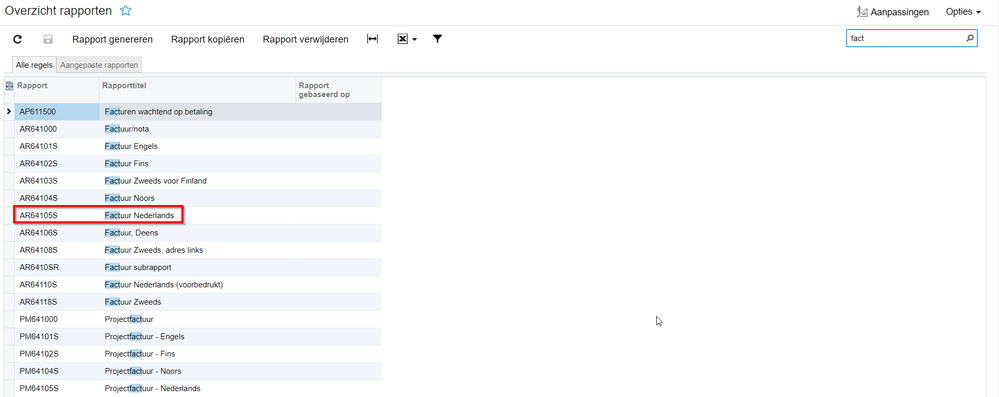Image resolution: width=999 pixels, height=397 pixels.
Task: Click Rapport kopiëren
Action: click(208, 40)
